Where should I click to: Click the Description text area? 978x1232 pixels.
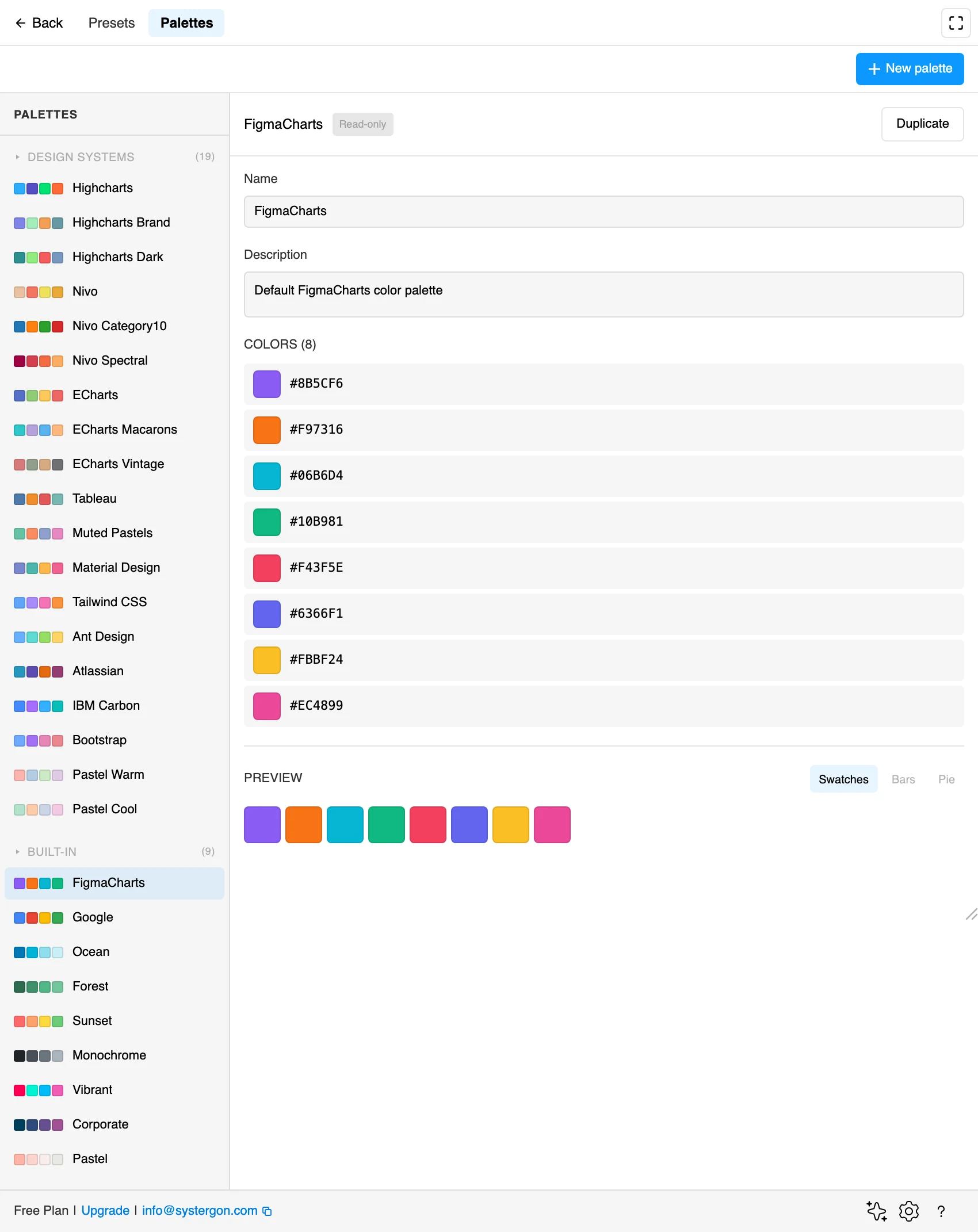[603, 294]
